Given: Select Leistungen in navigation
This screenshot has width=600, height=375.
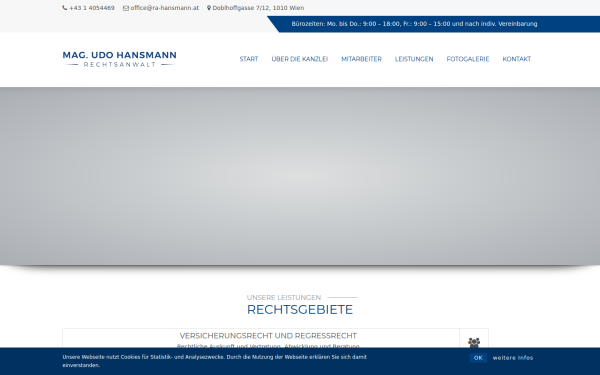Looking at the screenshot, I should [414, 59].
